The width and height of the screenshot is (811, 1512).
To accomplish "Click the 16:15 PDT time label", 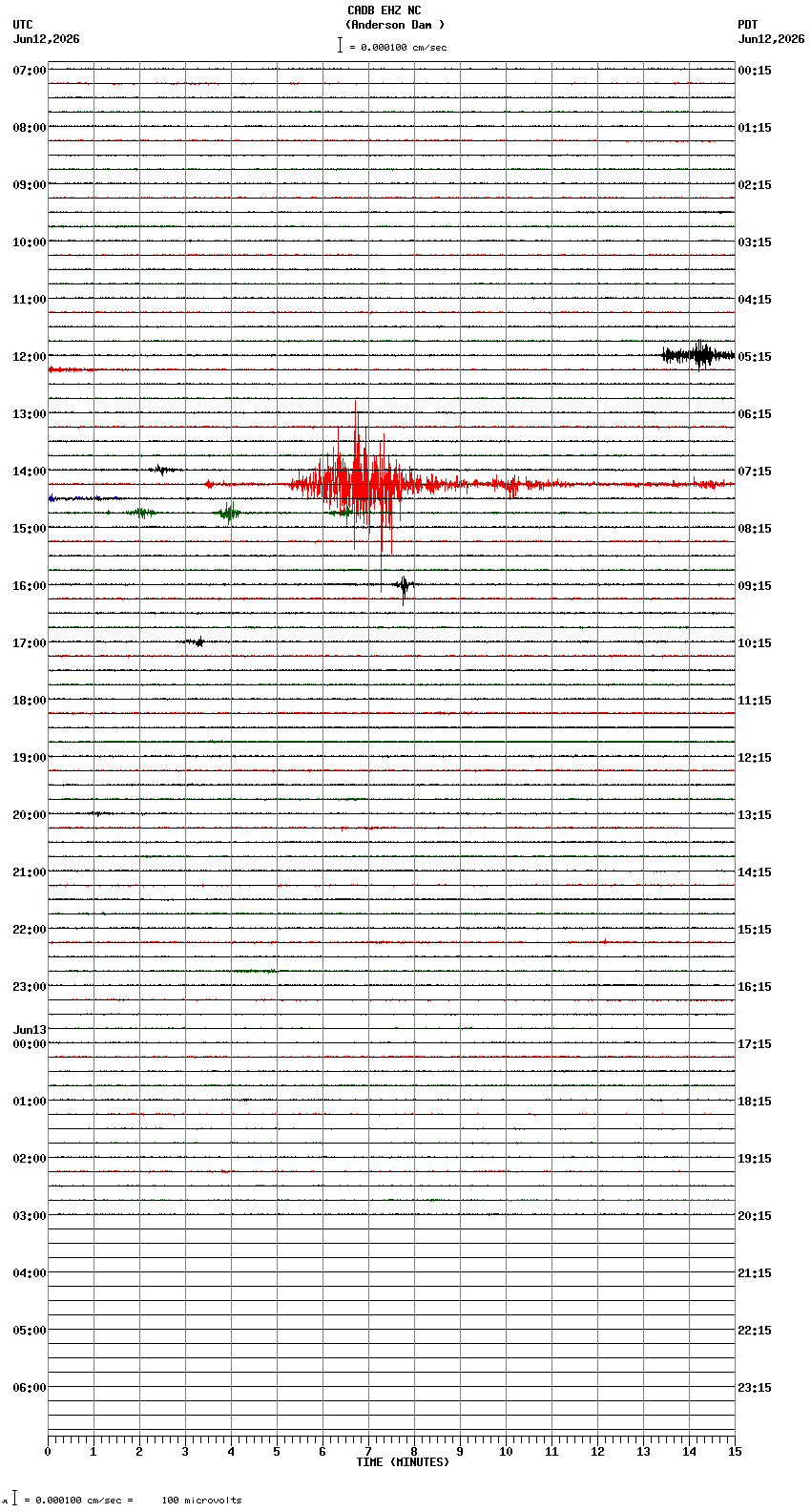I will [755, 987].
